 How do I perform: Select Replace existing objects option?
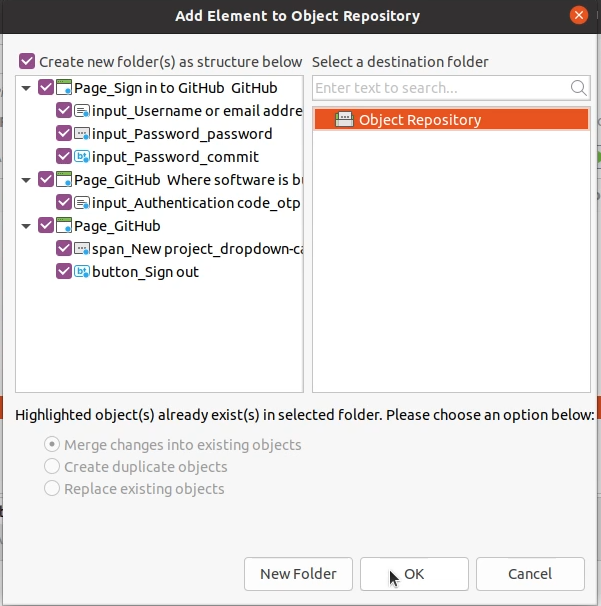(52, 489)
